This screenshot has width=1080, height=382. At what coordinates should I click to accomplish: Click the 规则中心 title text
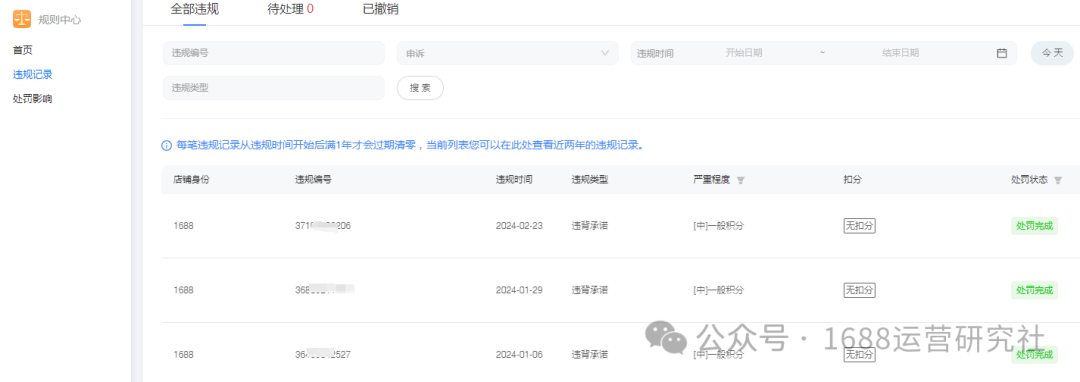point(60,20)
